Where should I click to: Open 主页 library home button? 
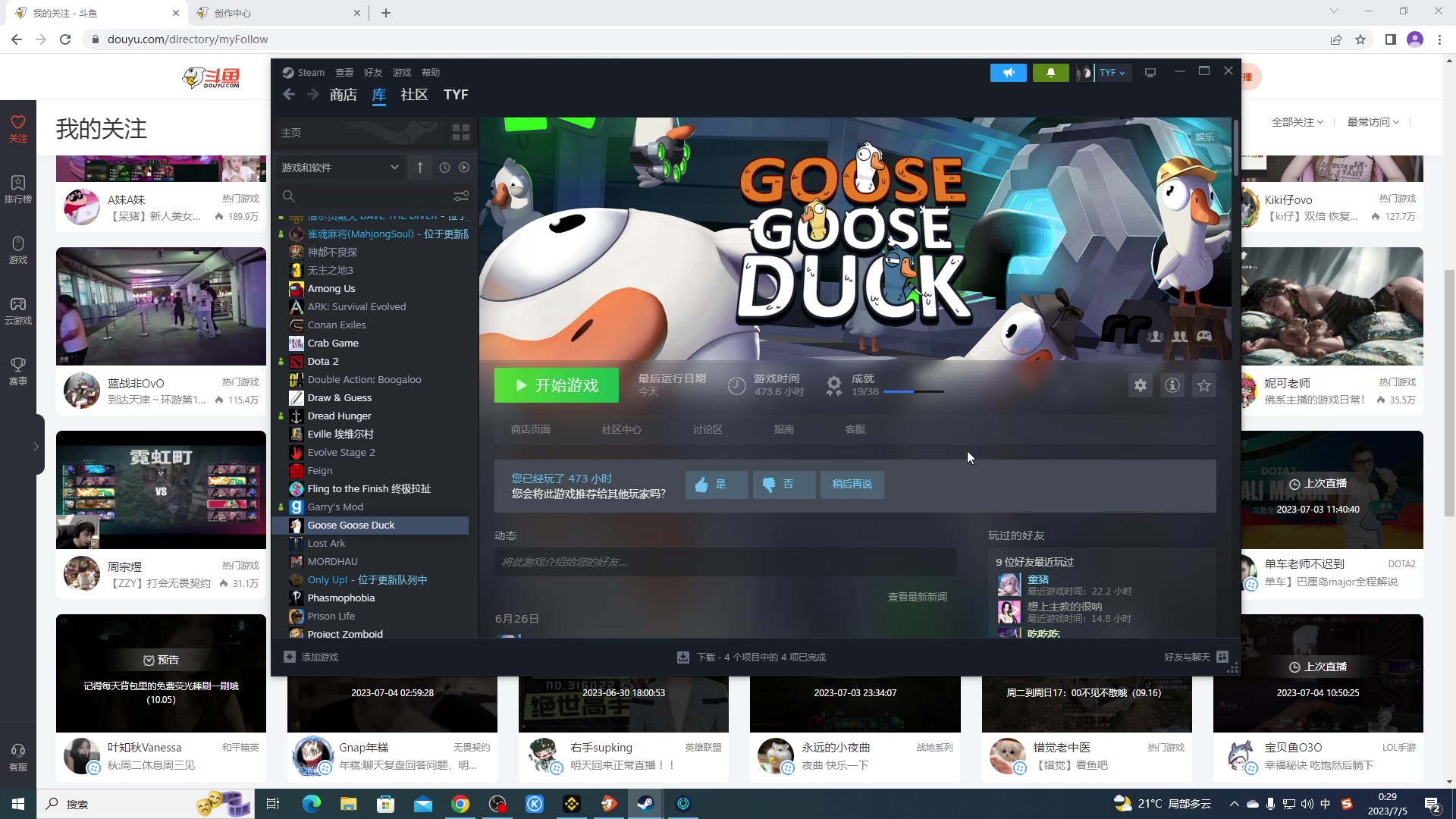(x=361, y=133)
